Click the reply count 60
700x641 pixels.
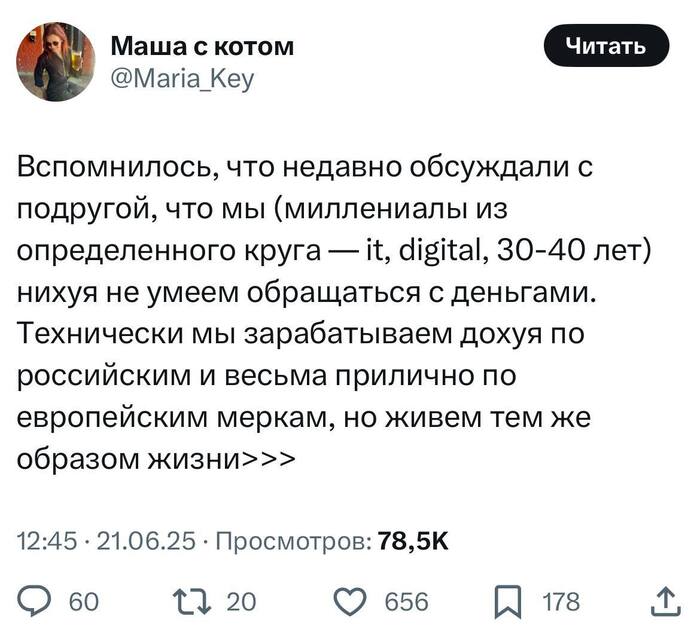click(83, 602)
